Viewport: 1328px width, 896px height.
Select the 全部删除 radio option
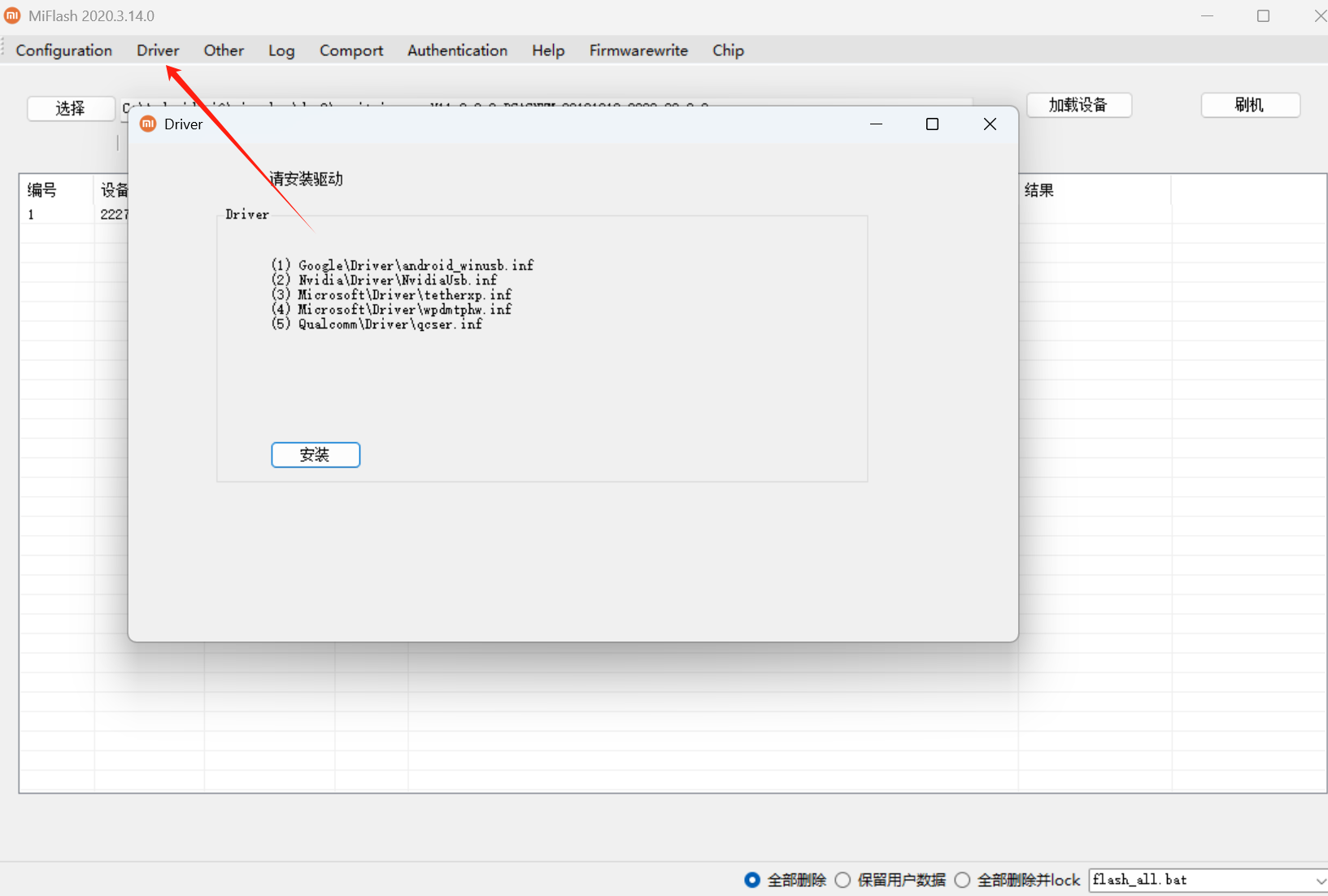coord(752,880)
